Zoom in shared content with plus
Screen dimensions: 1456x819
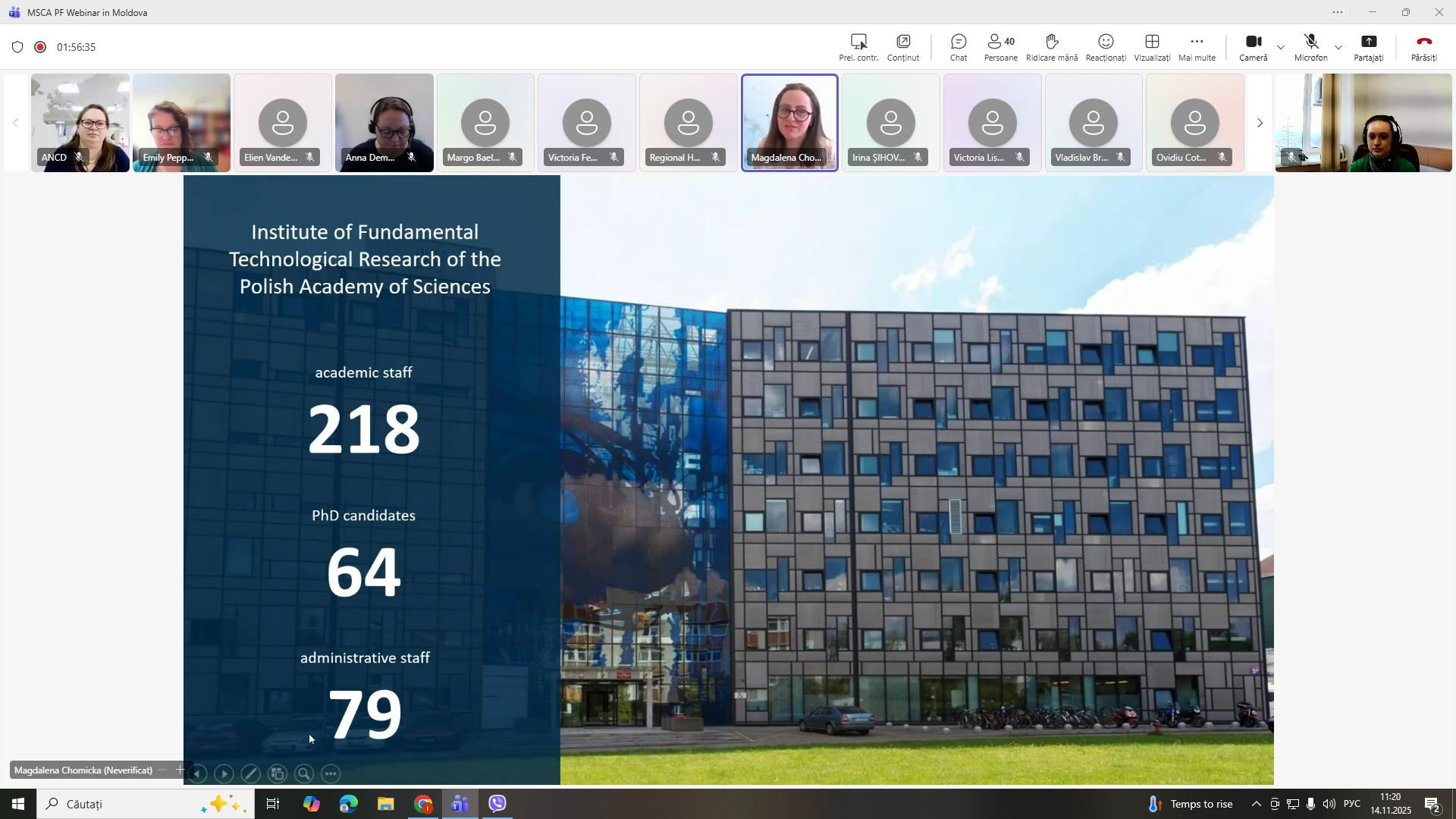click(180, 770)
